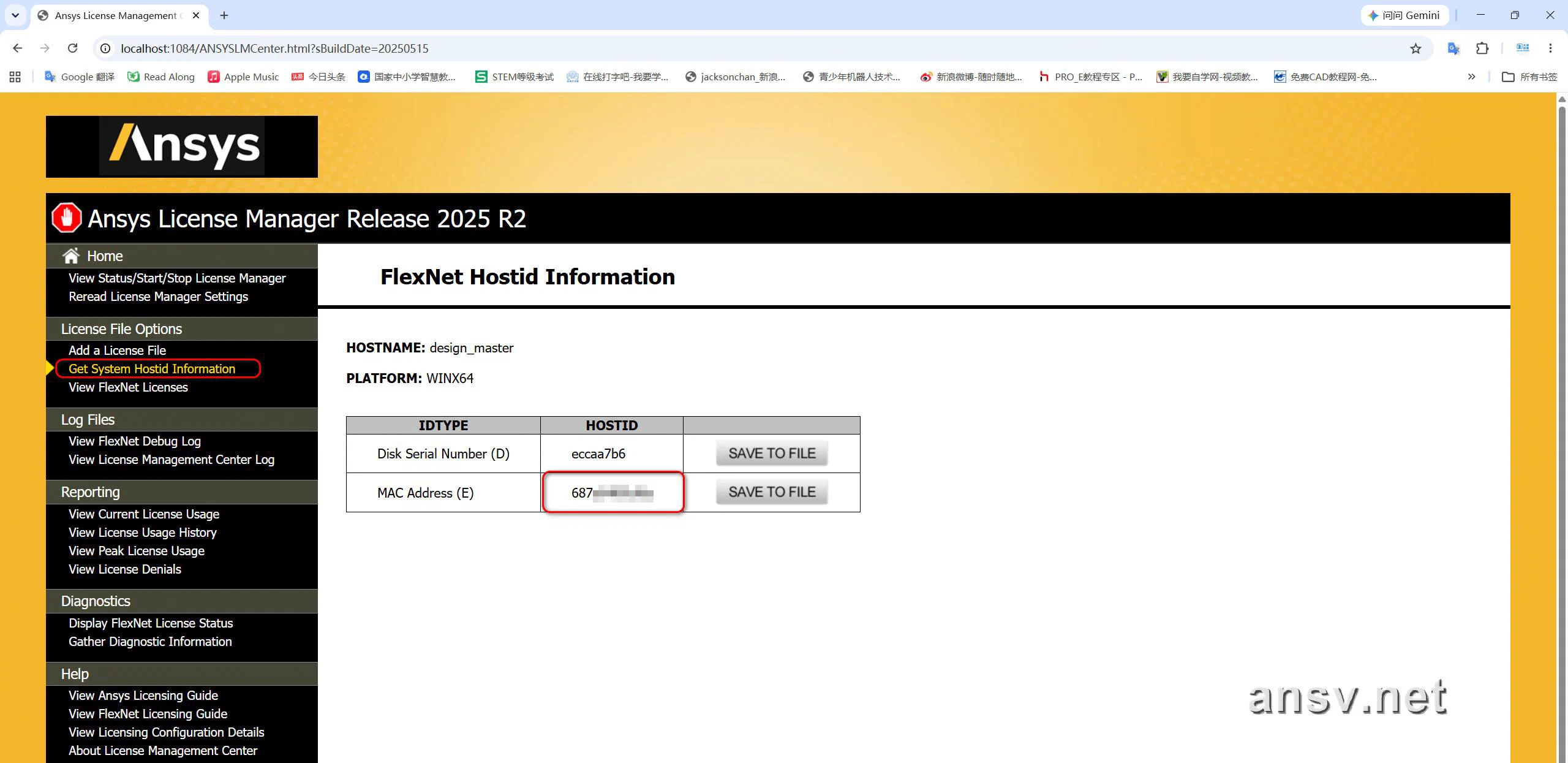Image resolution: width=1568 pixels, height=763 pixels.
Task: Reload the page with refresh icon
Action: (72, 48)
